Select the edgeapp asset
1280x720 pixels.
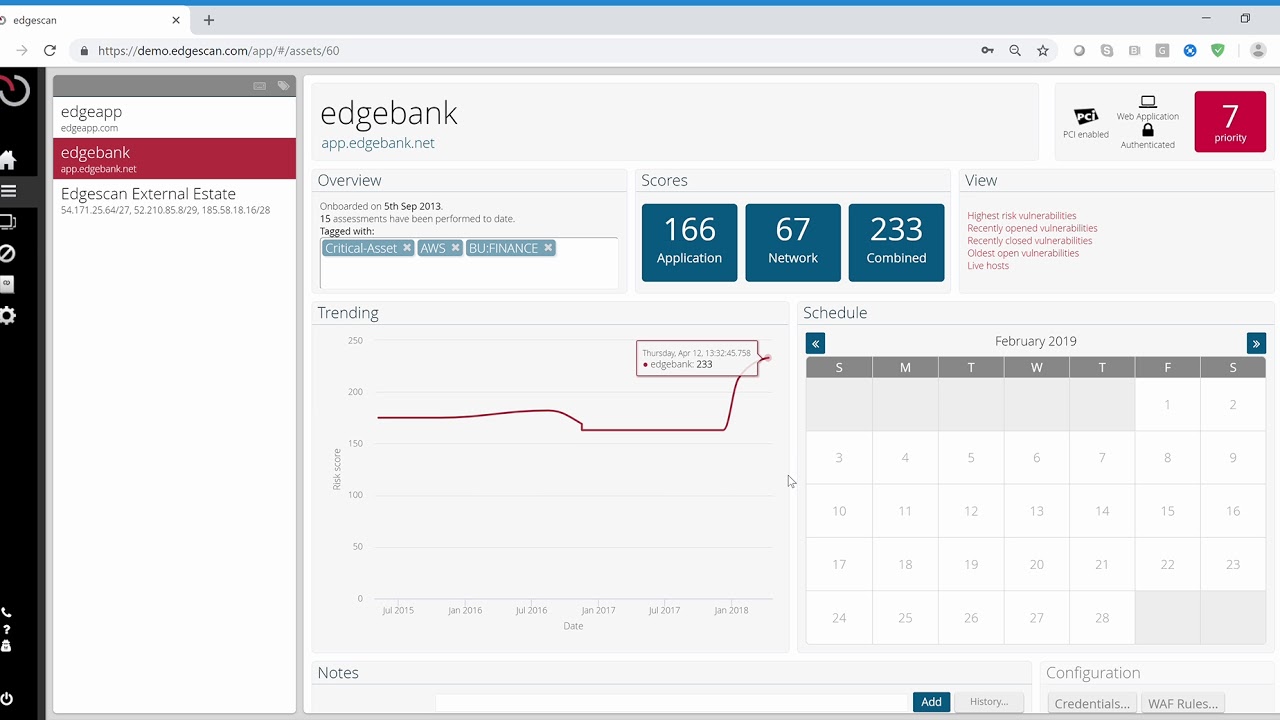175,118
